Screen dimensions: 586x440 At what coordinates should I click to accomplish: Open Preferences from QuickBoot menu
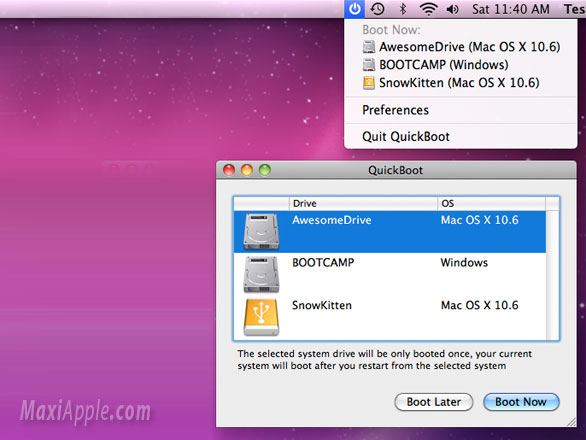tap(460, 110)
